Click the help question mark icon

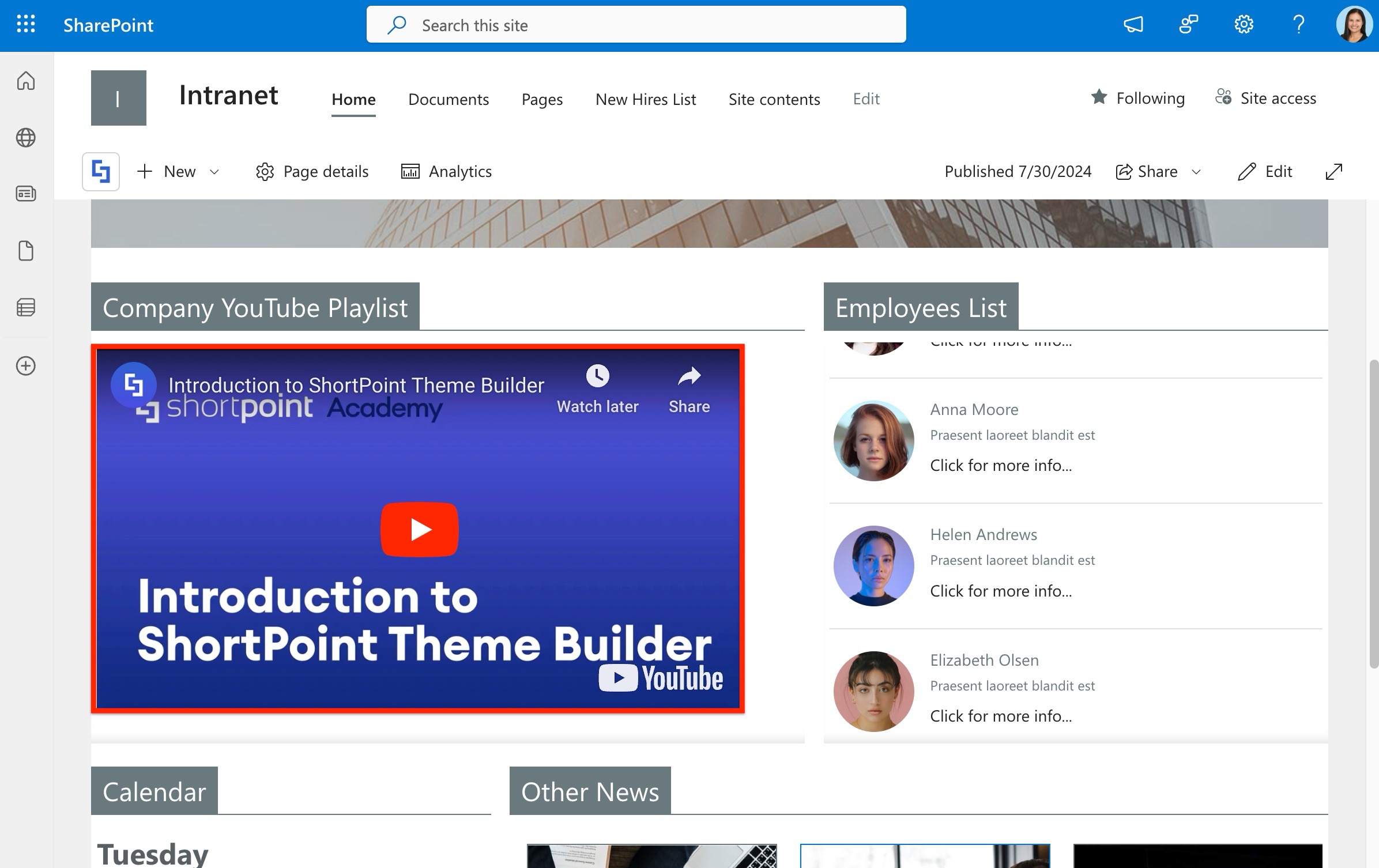[x=1298, y=24]
